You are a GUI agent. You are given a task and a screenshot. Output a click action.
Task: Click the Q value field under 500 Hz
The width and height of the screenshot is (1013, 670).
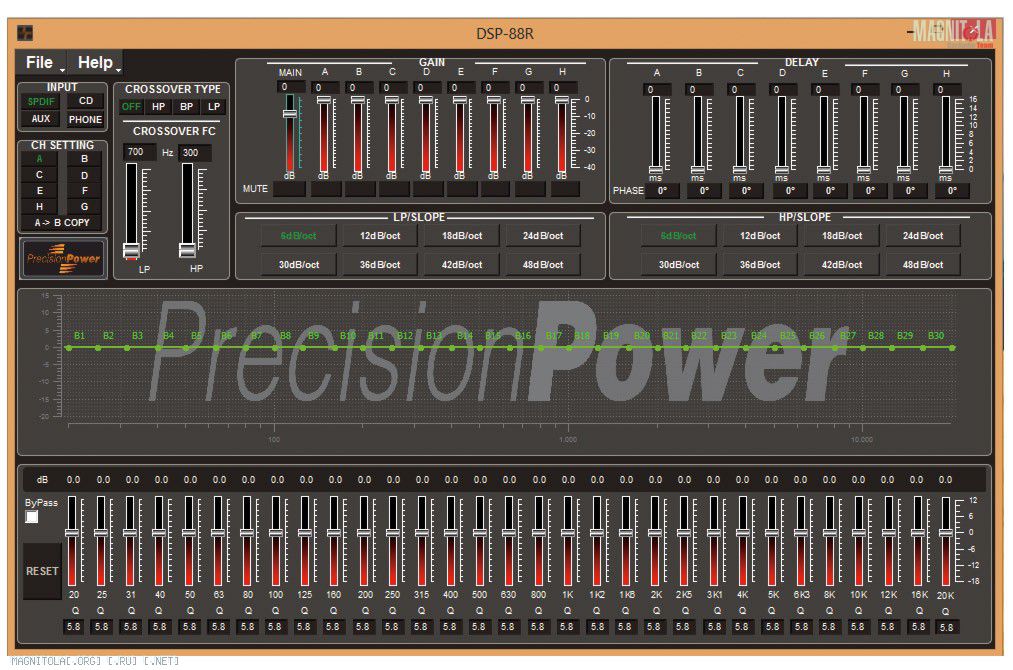point(479,626)
